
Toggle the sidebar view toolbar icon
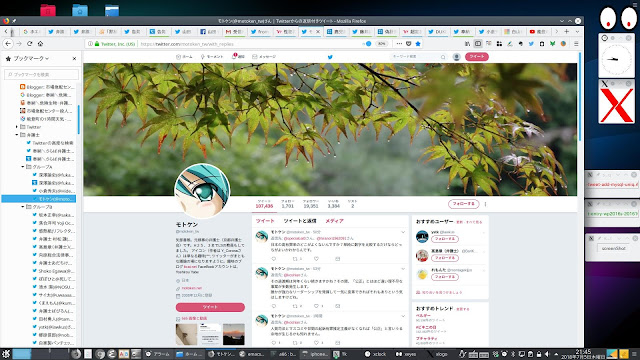click(x=478, y=44)
